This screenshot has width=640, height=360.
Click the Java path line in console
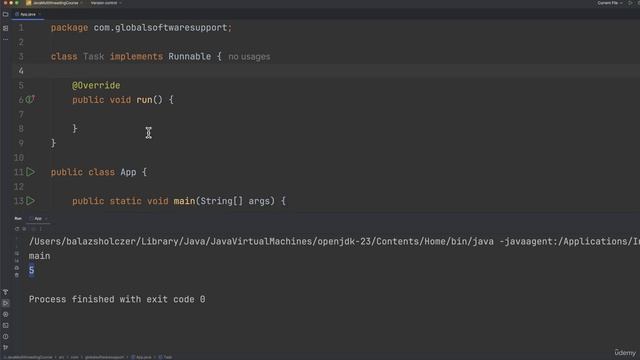(x=334, y=242)
